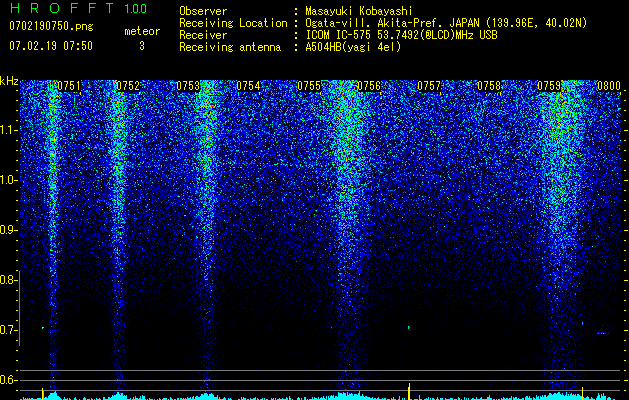Viewport: 629px width, 400px height.
Task: Click the meteor count value 3
Action: (142, 46)
